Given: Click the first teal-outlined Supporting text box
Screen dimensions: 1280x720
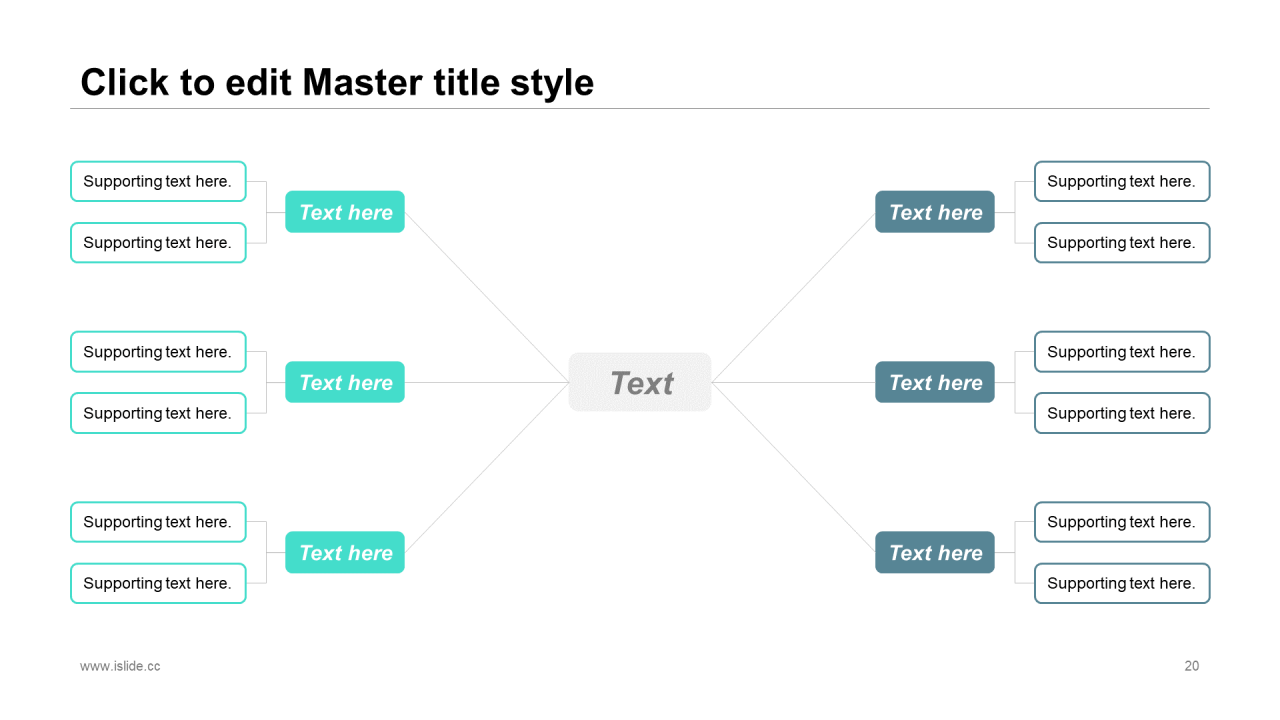Looking at the screenshot, I should click(158, 181).
